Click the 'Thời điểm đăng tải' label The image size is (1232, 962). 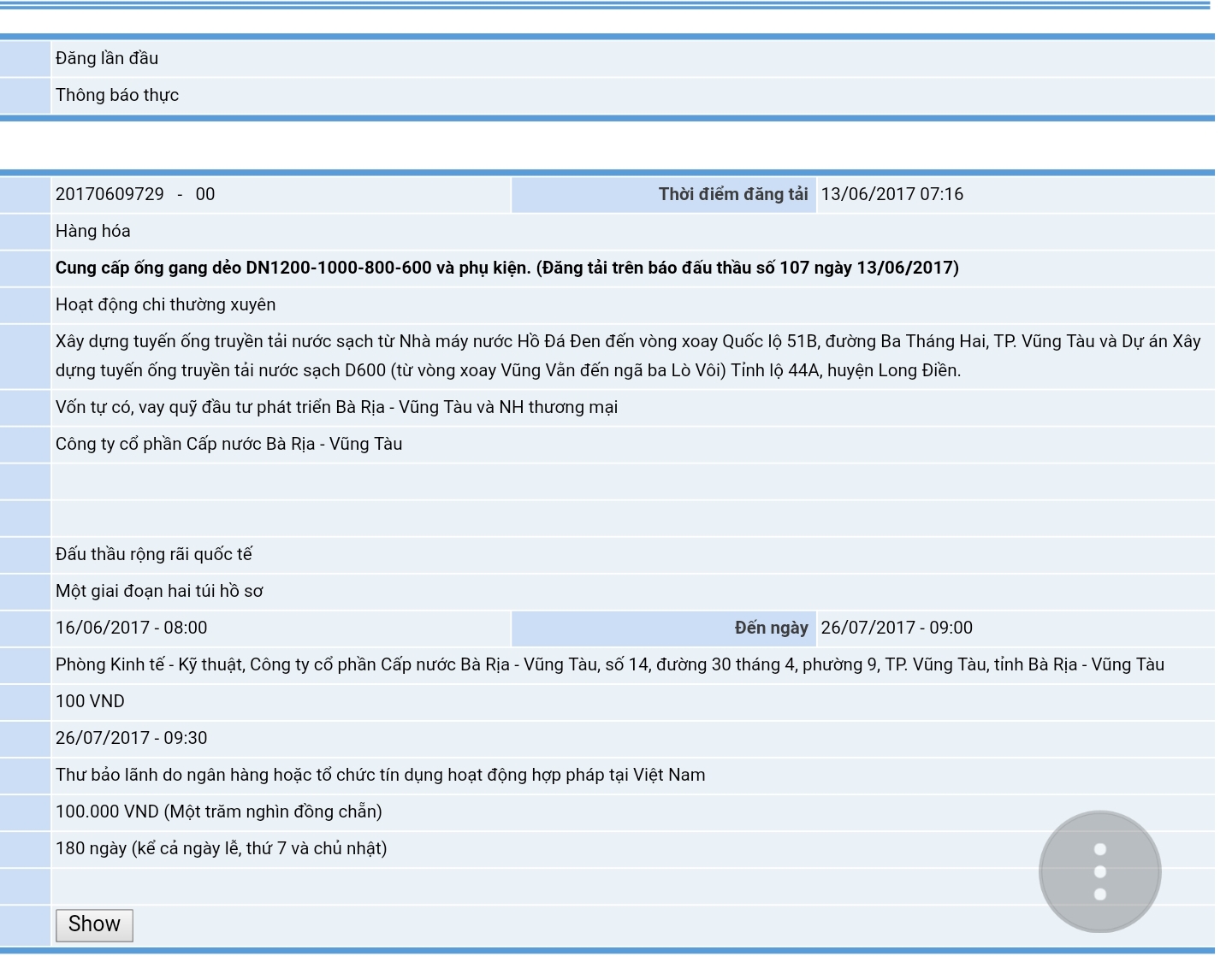[732, 194]
